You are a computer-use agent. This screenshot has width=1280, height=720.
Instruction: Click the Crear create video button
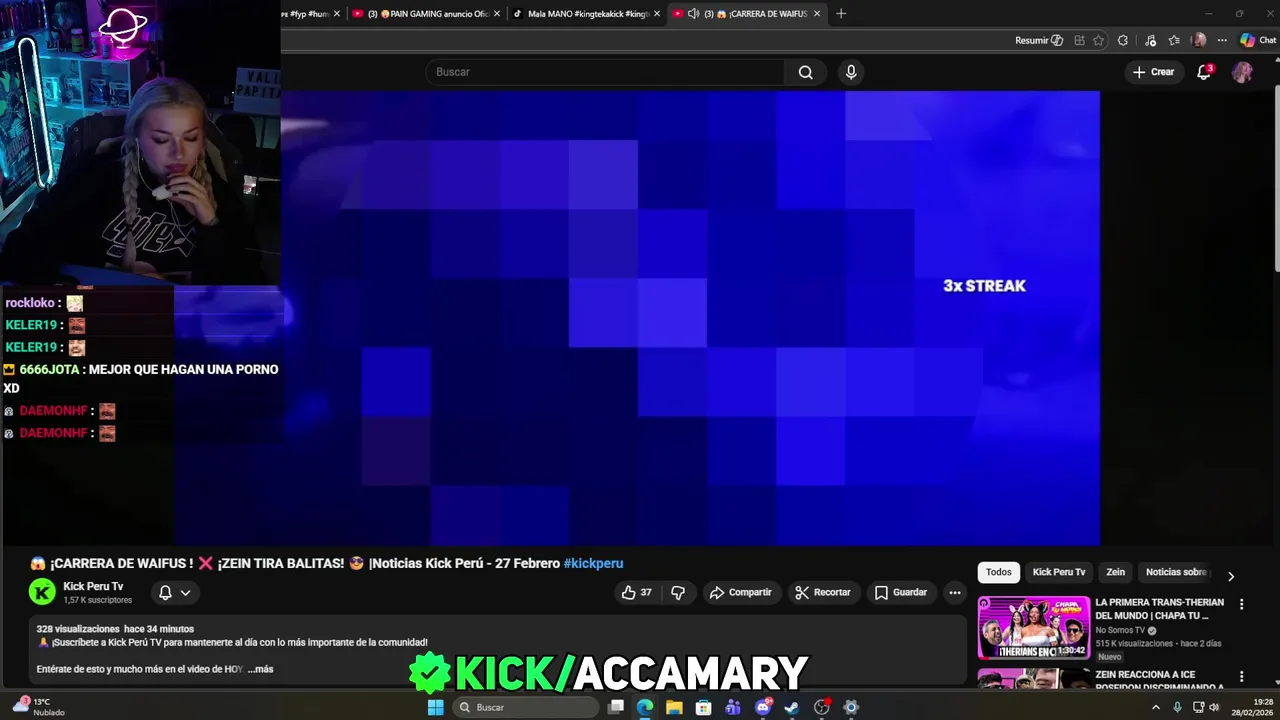point(1153,72)
